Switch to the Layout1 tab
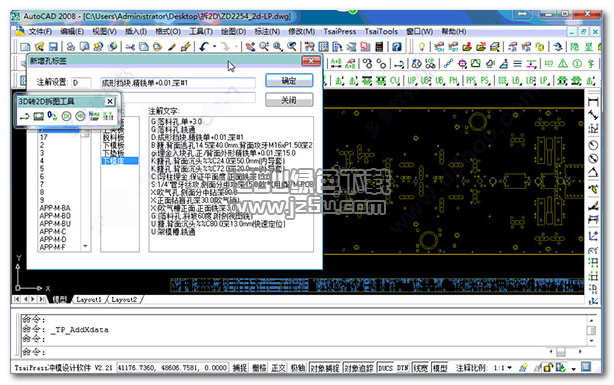614x385 pixels. click(x=88, y=299)
